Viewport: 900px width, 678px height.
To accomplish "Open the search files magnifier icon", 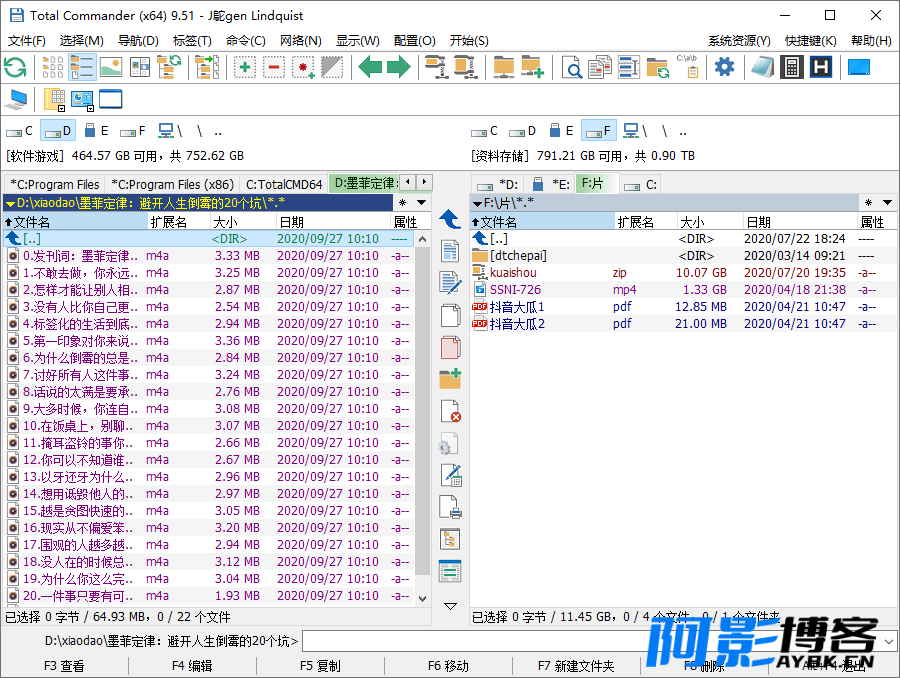I will coord(571,68).
